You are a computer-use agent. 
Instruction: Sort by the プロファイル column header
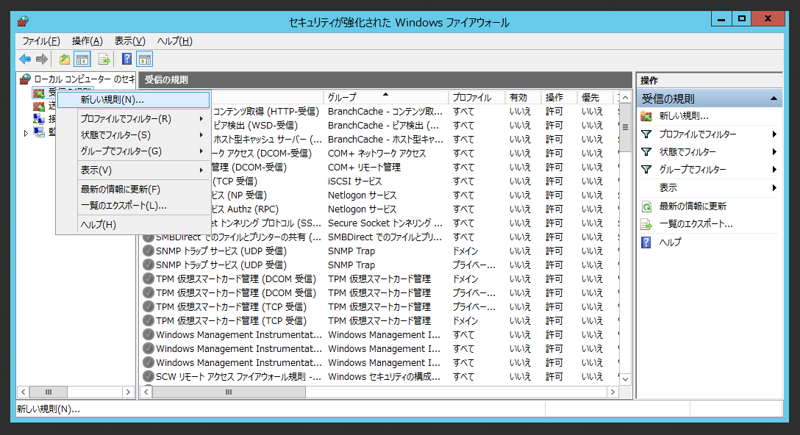pyautogui.click(x=477, y=97)
